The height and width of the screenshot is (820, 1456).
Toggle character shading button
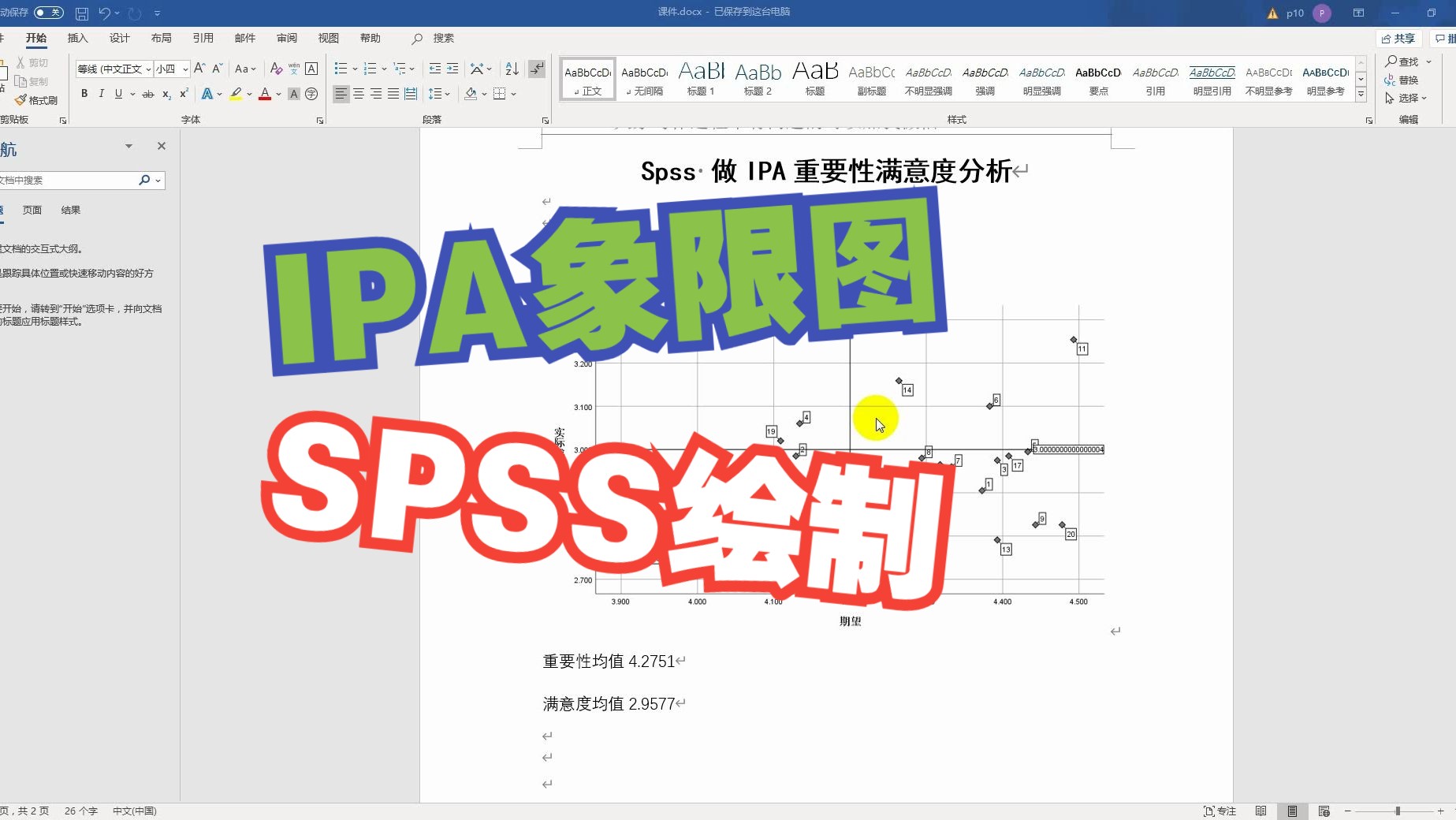(x=294, y=94)
